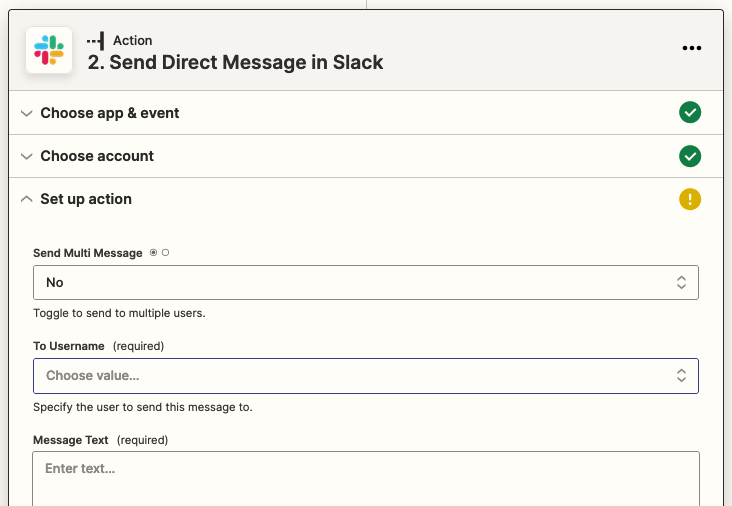Click the step title Send Direct Message in Slack
Viewport: 732px width, 506px height.
pyautogui.click(x=235, y=62)
